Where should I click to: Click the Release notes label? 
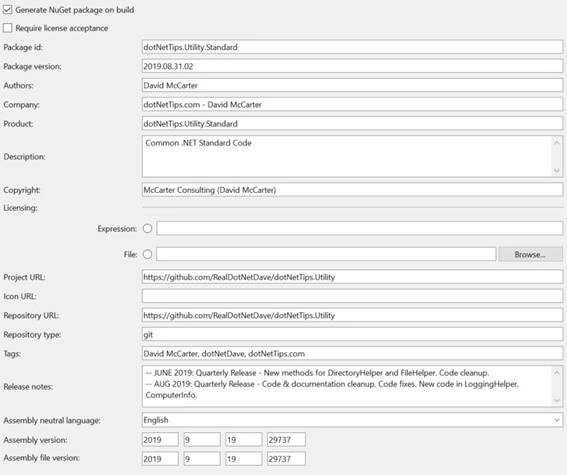click(x=28, y=386)
